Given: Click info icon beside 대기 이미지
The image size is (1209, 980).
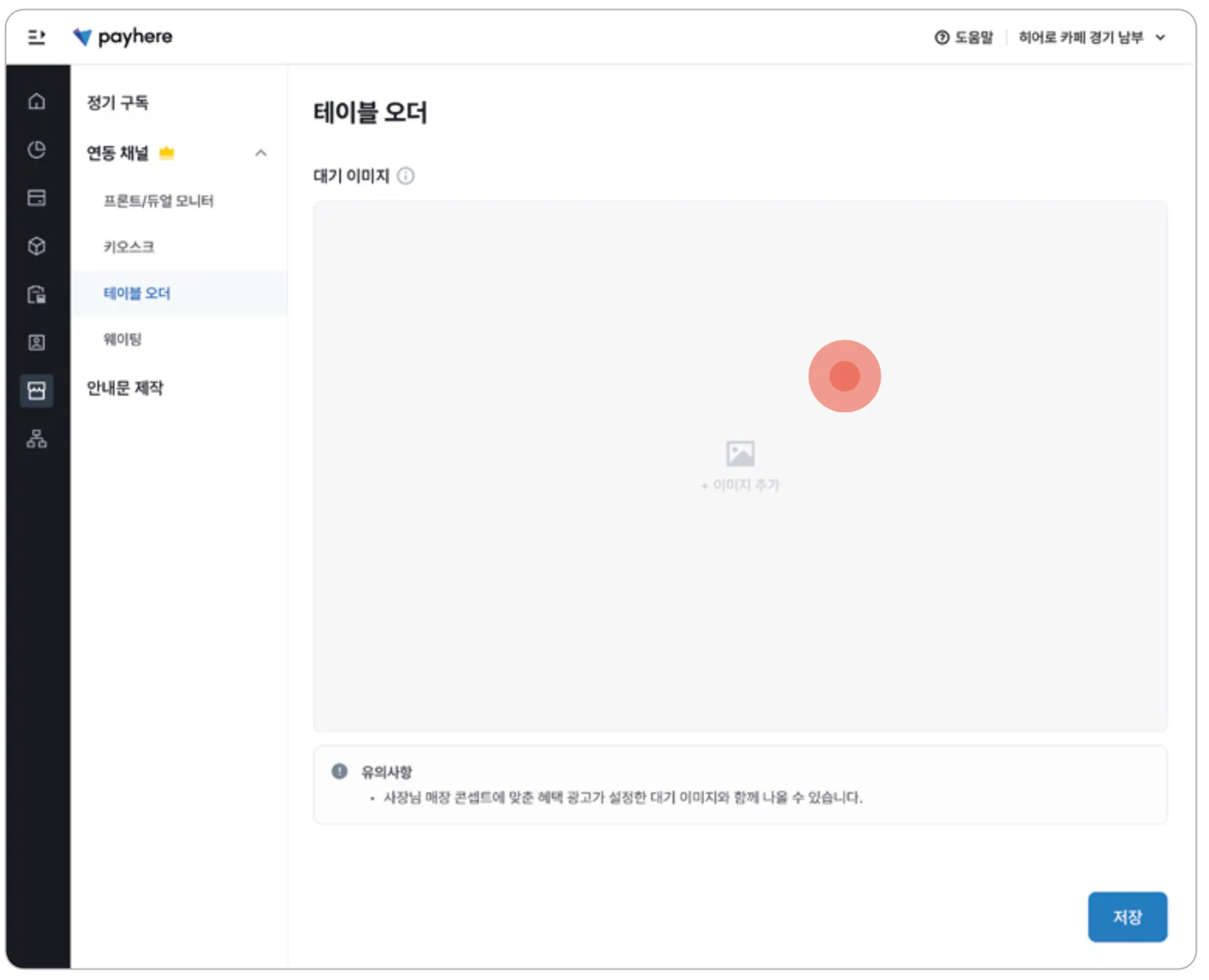Looking at the screenshot, I should (x=406, y=176).
